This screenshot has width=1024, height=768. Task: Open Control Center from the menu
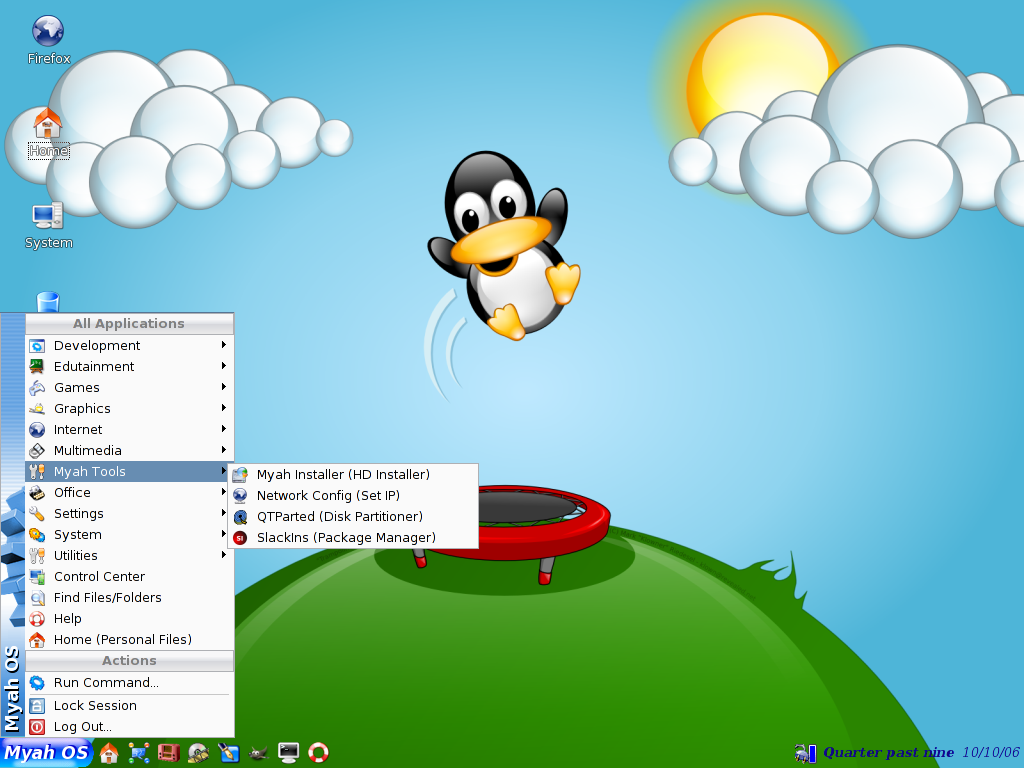(129, 576)
